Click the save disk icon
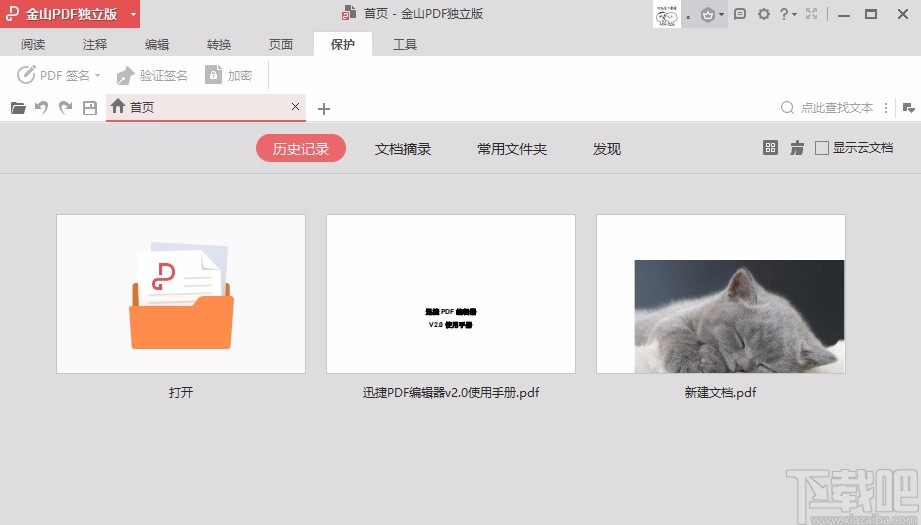921x525 pixels. tap(90, 108)
